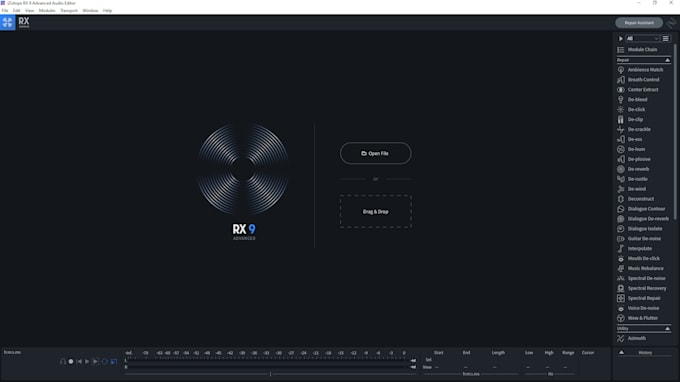Viewport: 680px width, 382px height.
Task: Open the De-clip module icon
Action: (x=621, y=119)
